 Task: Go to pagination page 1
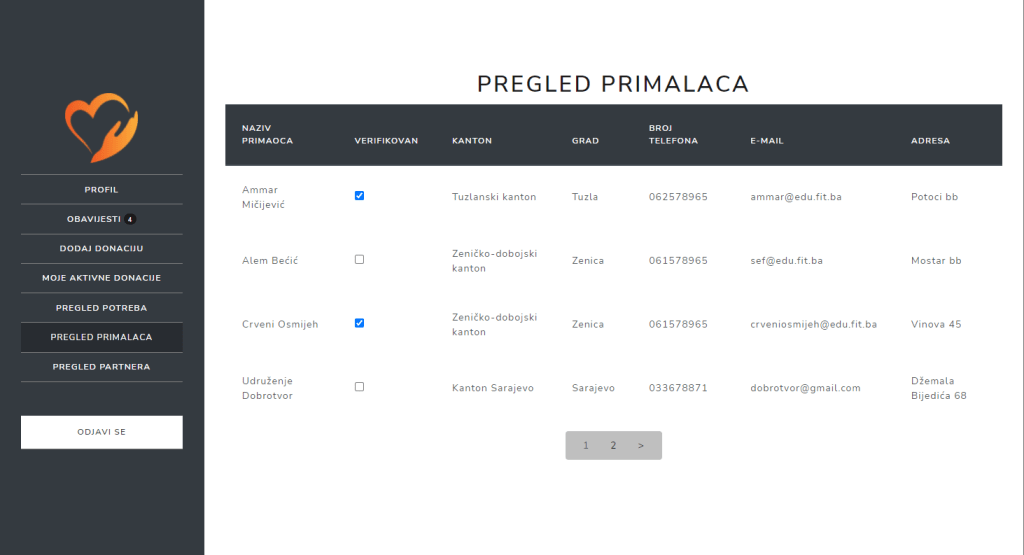586,446
